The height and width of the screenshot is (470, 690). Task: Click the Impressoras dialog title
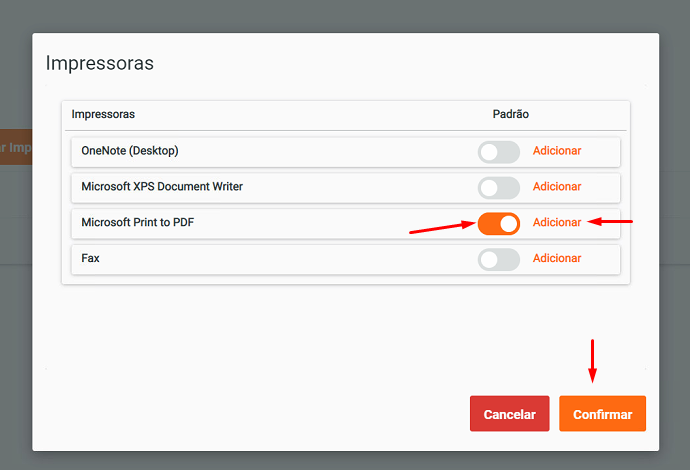[100, 63]
